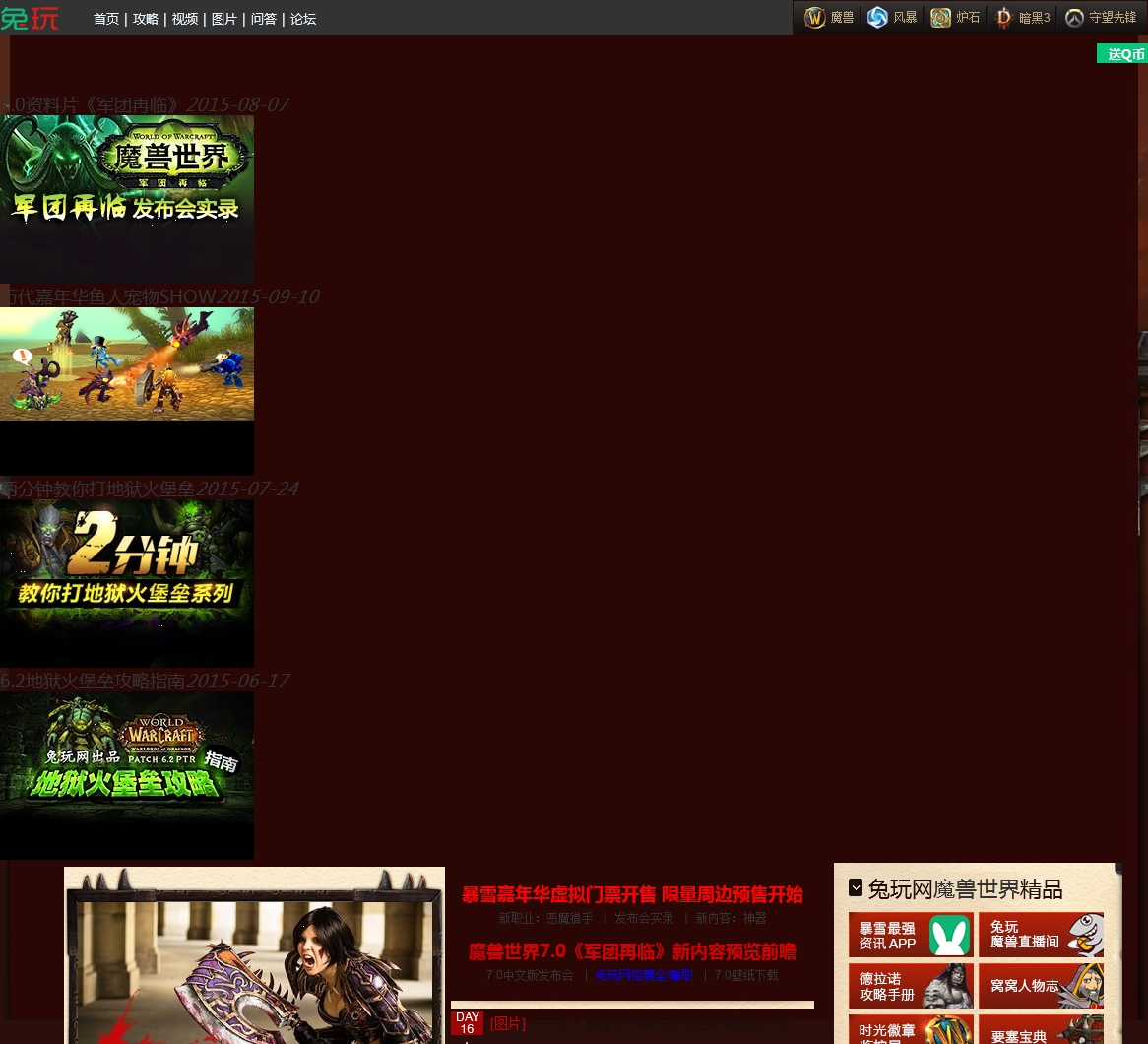1148x1044 pixels.
Task: Open the 暴雪最强资讯APP tile
Action: click(x=911, y=935)
